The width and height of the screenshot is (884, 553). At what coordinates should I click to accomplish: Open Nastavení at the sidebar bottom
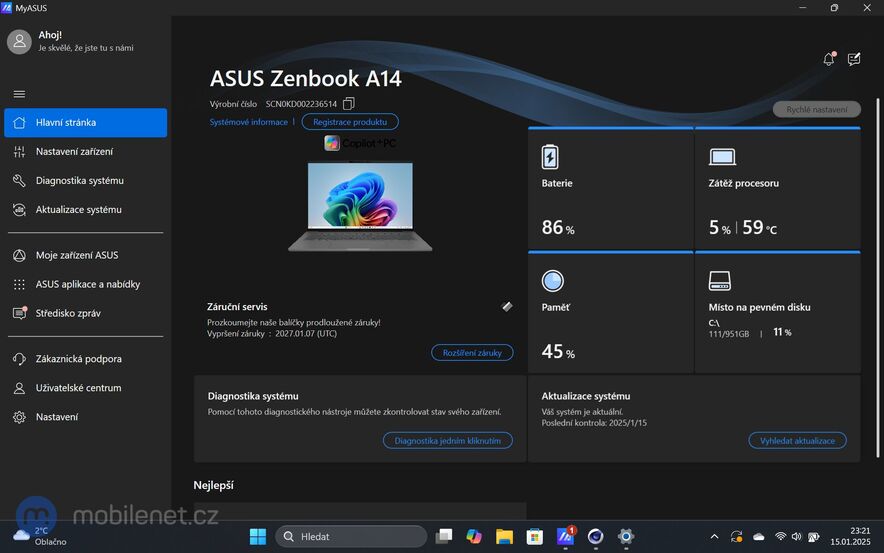point(86,417)
